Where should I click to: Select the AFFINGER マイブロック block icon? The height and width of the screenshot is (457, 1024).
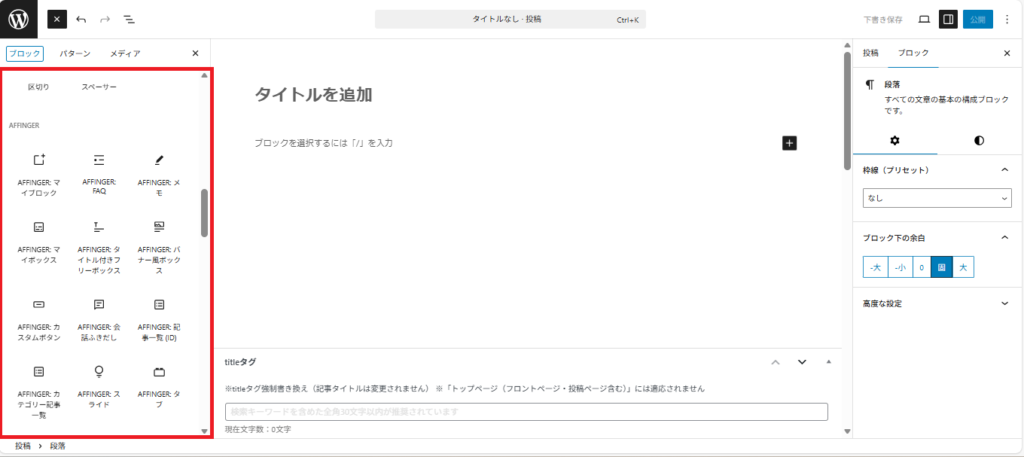[39, 160]
